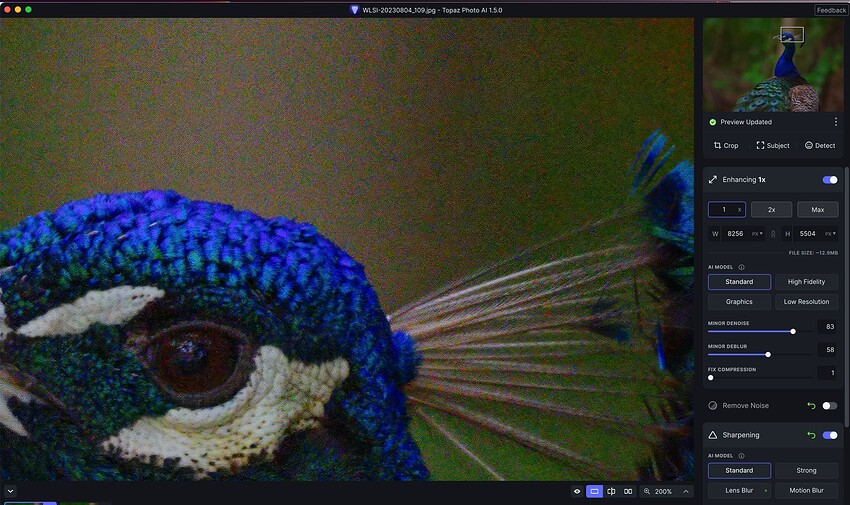Disable the Sharpening toggle
The height and width of the screenshot is (505, 850).
click(x=830, y=435)
